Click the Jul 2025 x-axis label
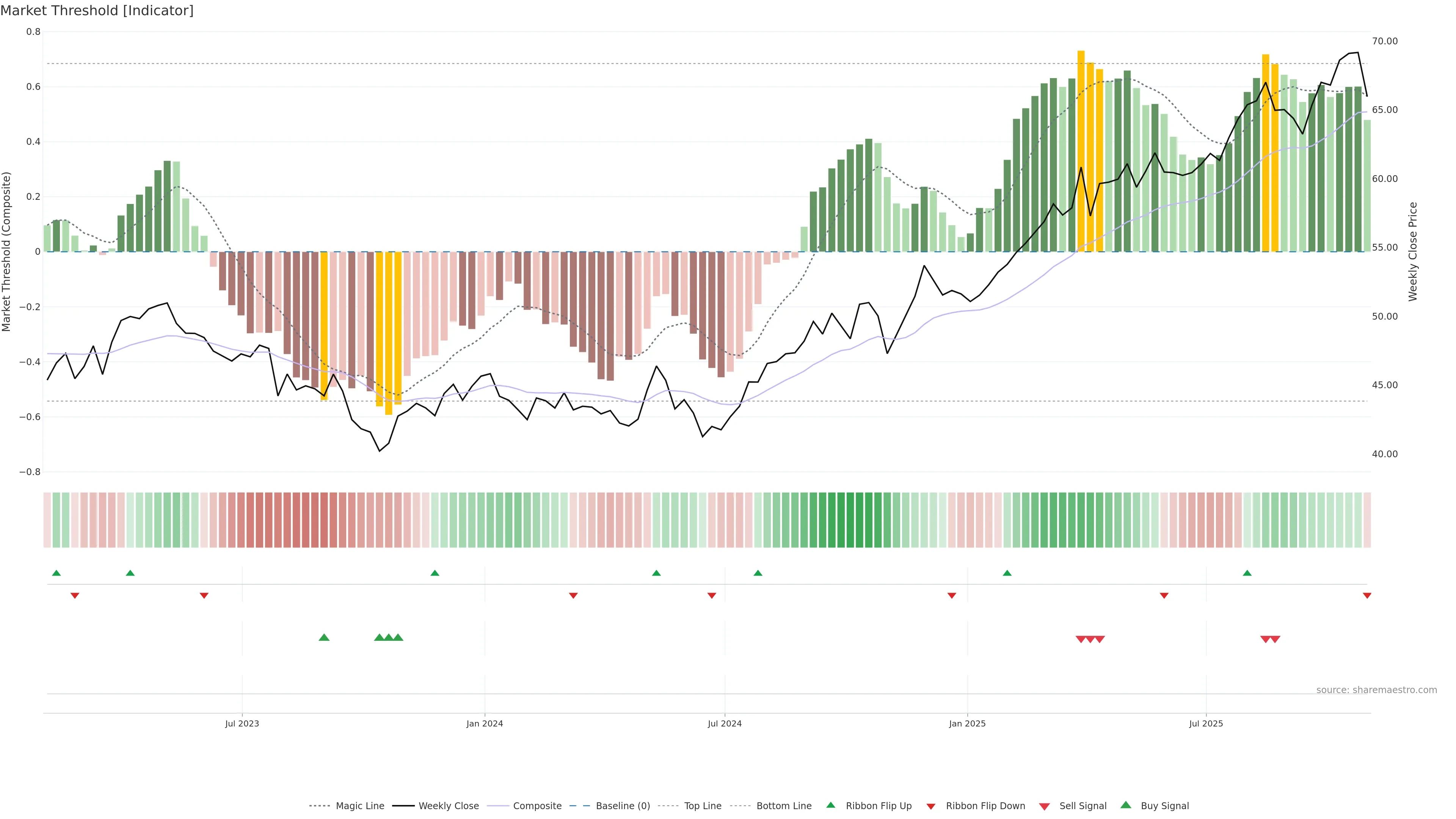 pyautogui.click(x=1206, y=723)
